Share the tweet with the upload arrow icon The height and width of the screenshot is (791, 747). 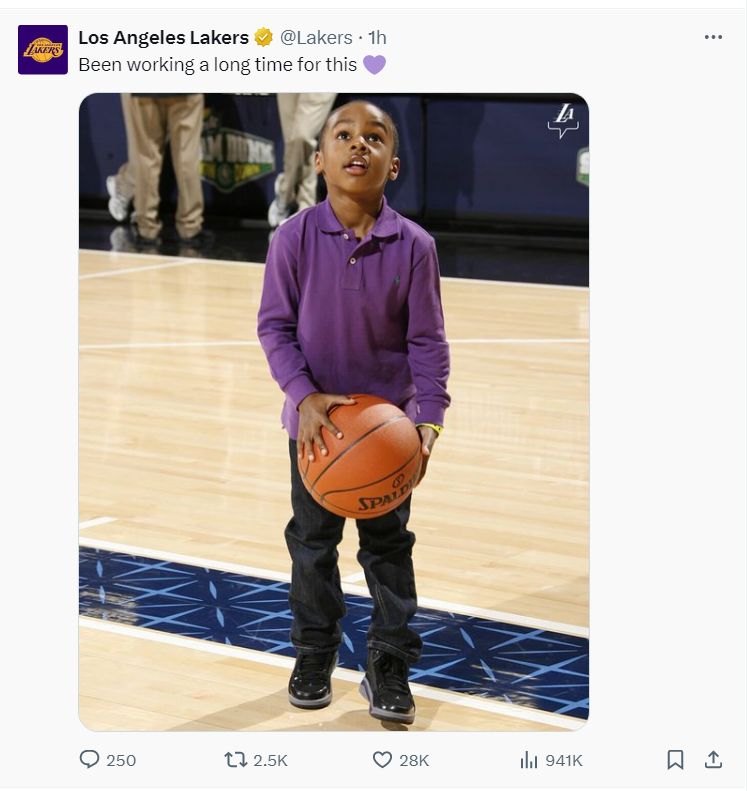point(713,759)
